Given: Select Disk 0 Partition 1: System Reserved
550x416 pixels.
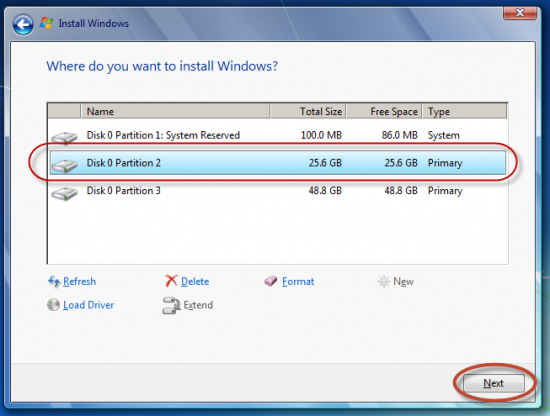Looking at the screenshot, I should [277, 135].
